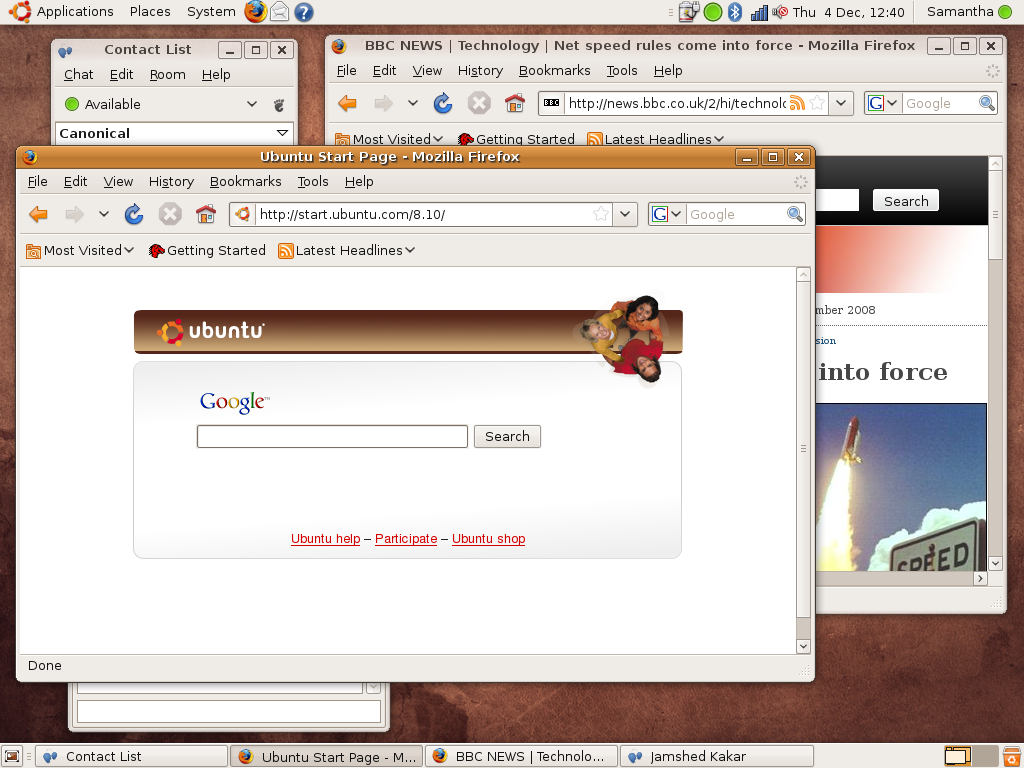The width and height of the screenshot is (1024, 768).
Task: Click Back arrow in Ubuntu Start Page window
Action: pos(39,214)
